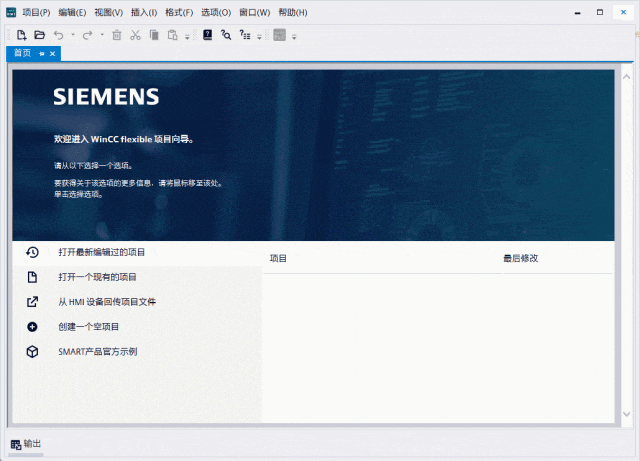Open the 插入(I) menu
This screenshot has height=461, width=640.
[x=144, y=13]
